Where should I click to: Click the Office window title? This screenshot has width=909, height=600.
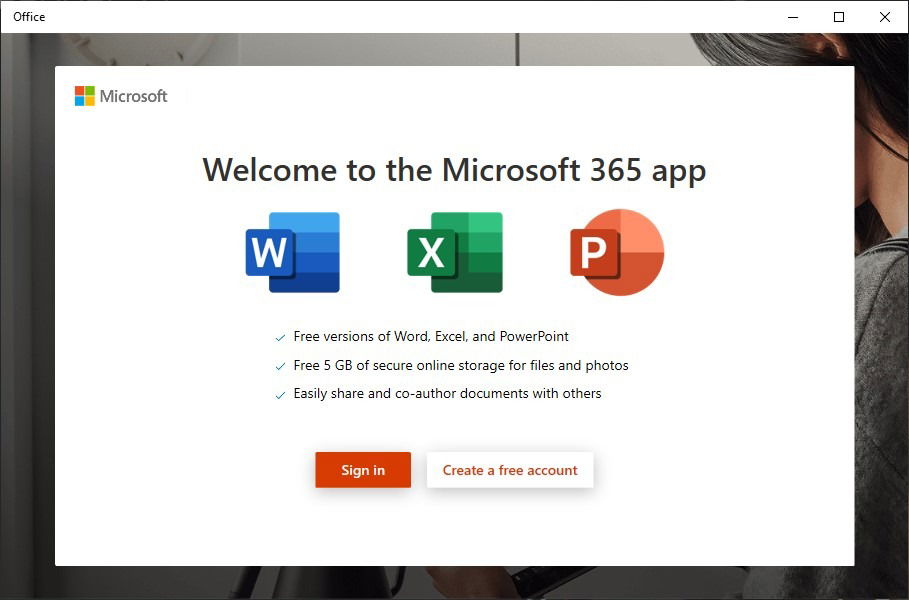click(29, 17)
